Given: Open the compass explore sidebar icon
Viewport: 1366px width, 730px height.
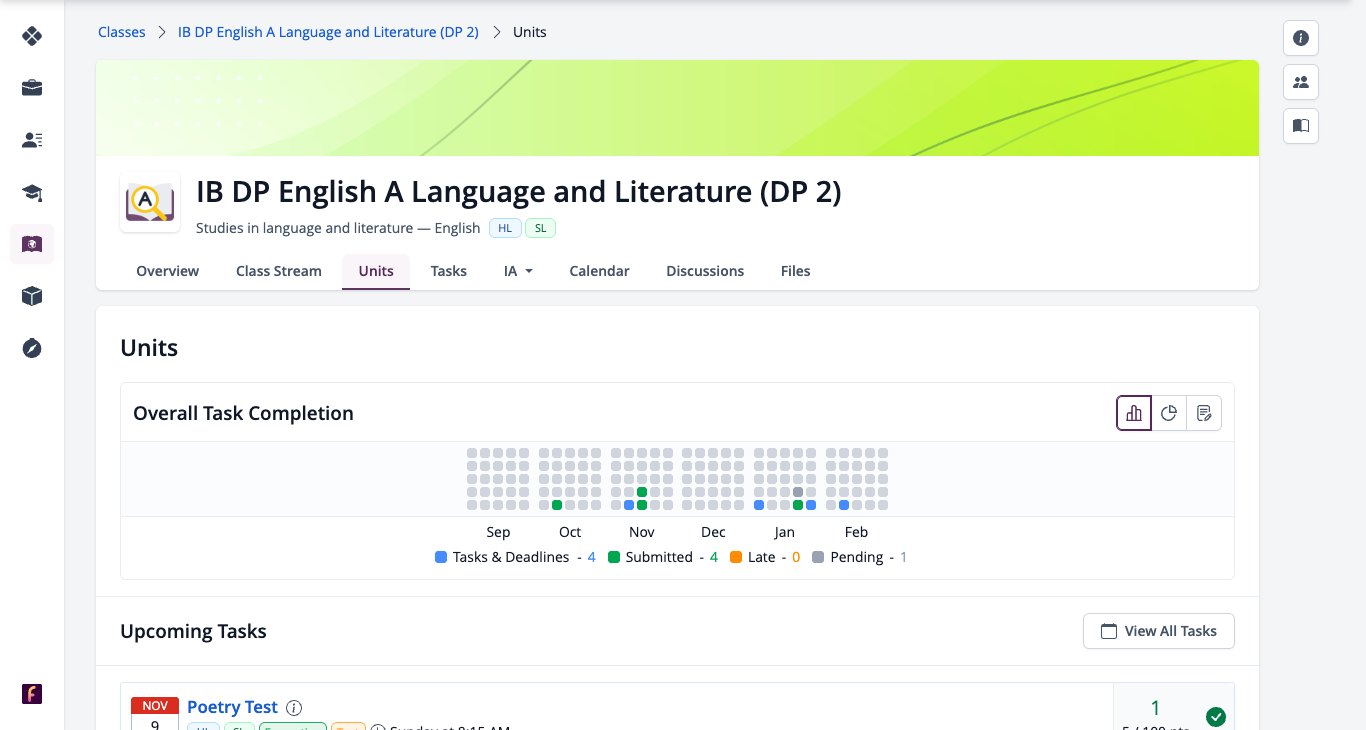Looking at the screenshot, I should point(32,348).
